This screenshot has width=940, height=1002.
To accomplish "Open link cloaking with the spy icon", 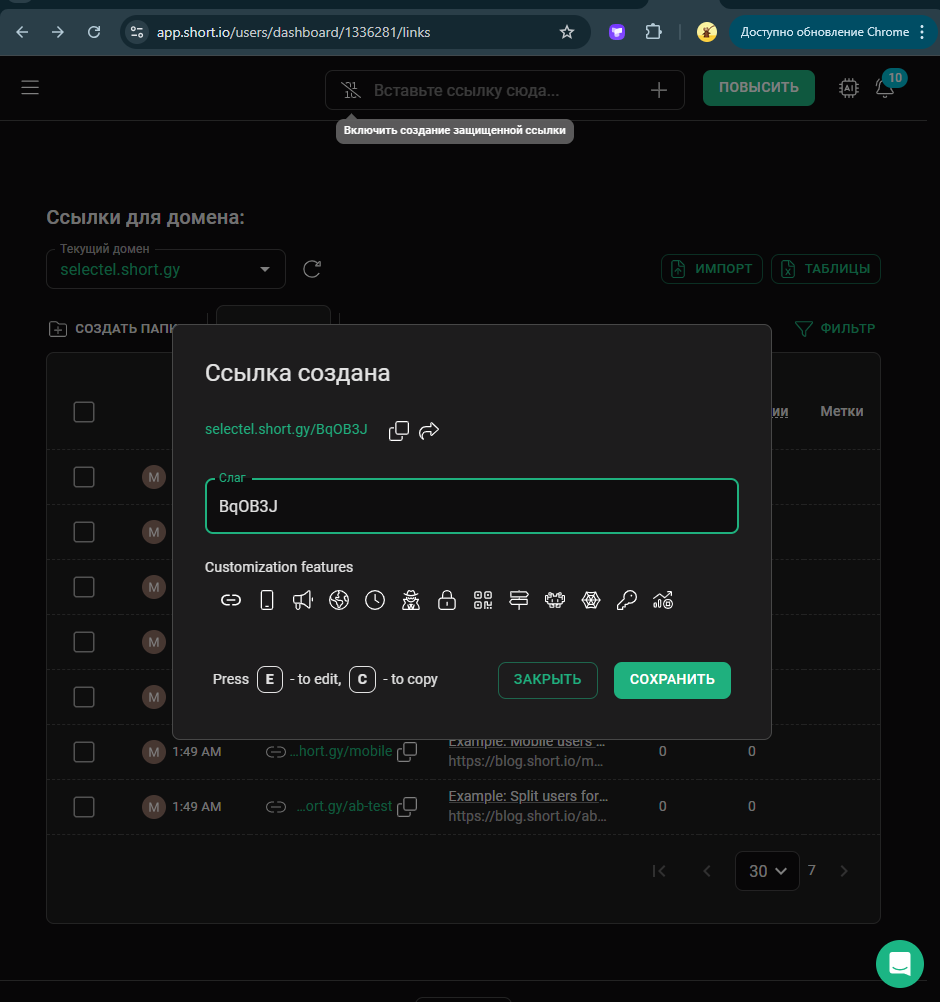I will click(x=411, y=600).
